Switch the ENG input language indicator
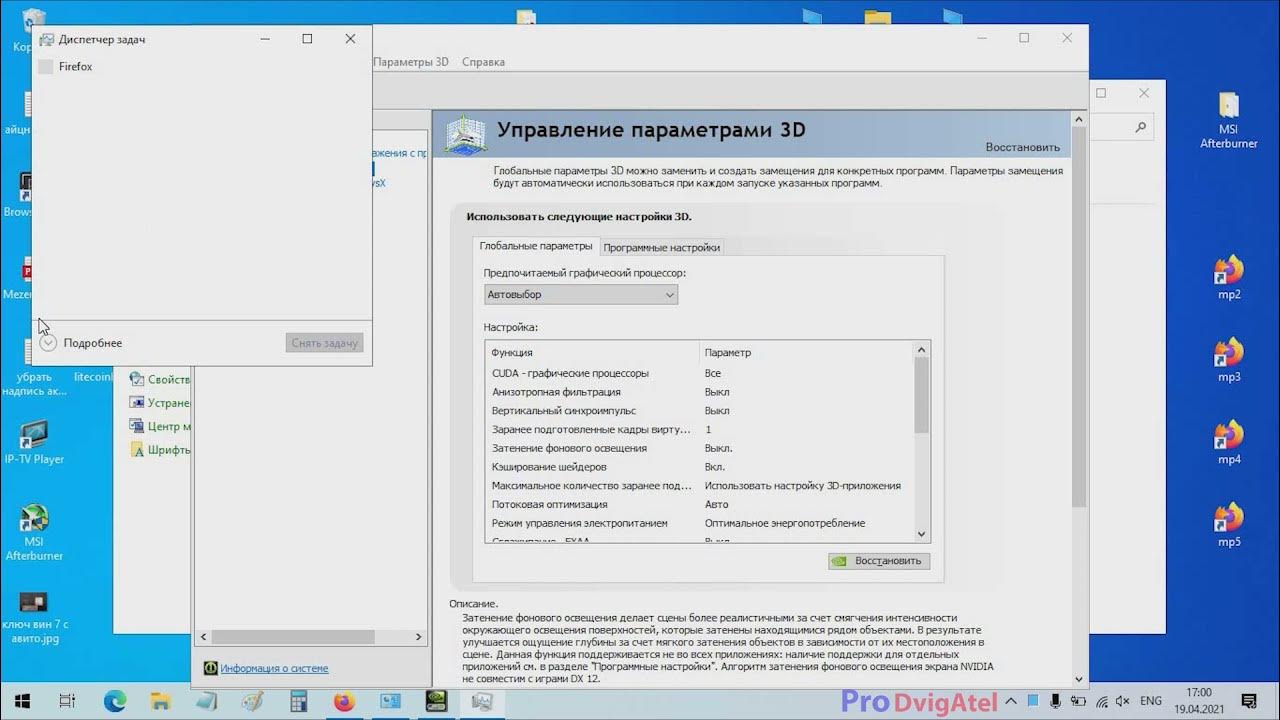The height and width of the screenshot is (720, 1280). 1151,702
